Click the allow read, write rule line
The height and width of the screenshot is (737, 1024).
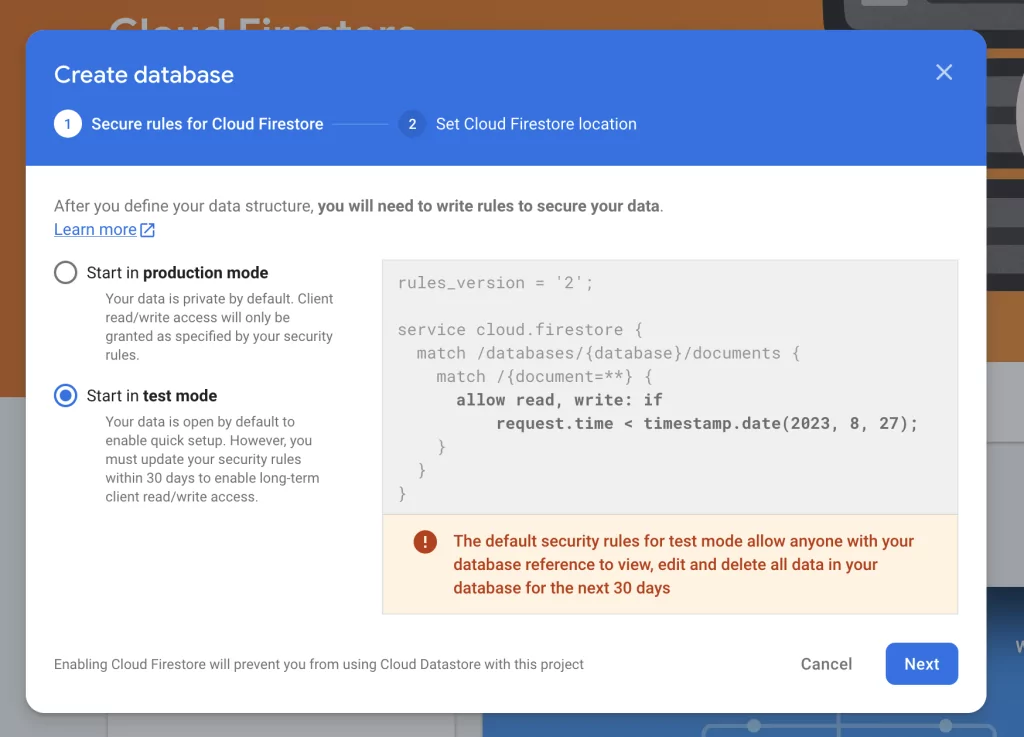(560, 400)
